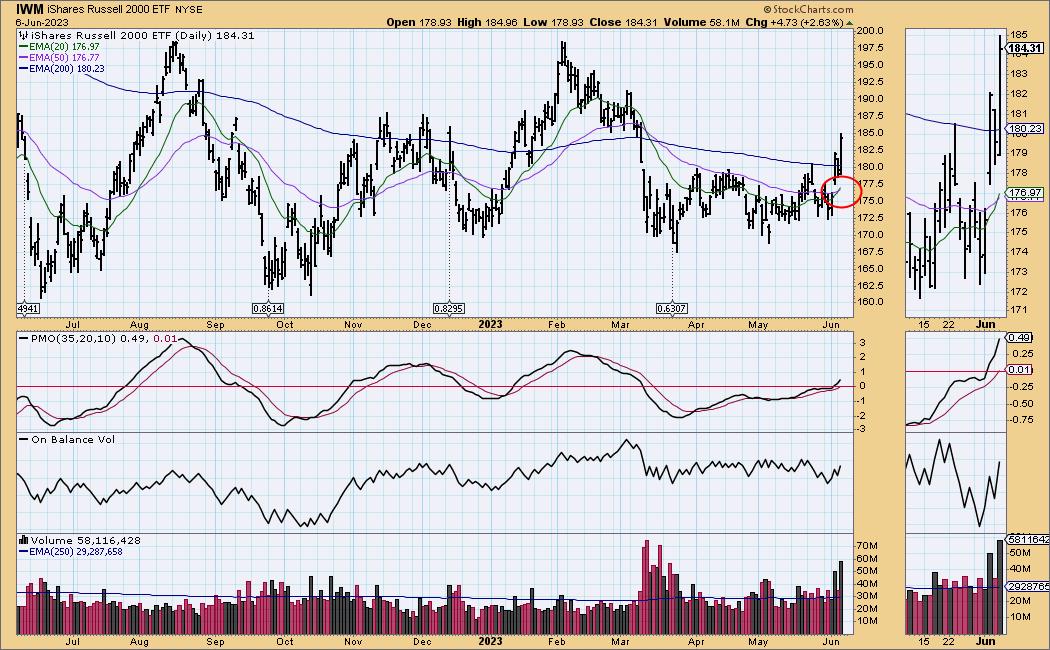This screenshot has height=650, width=1050.
Task: Click the candlestick icon beside the iShares legend
Action: (x=23, y=35)
